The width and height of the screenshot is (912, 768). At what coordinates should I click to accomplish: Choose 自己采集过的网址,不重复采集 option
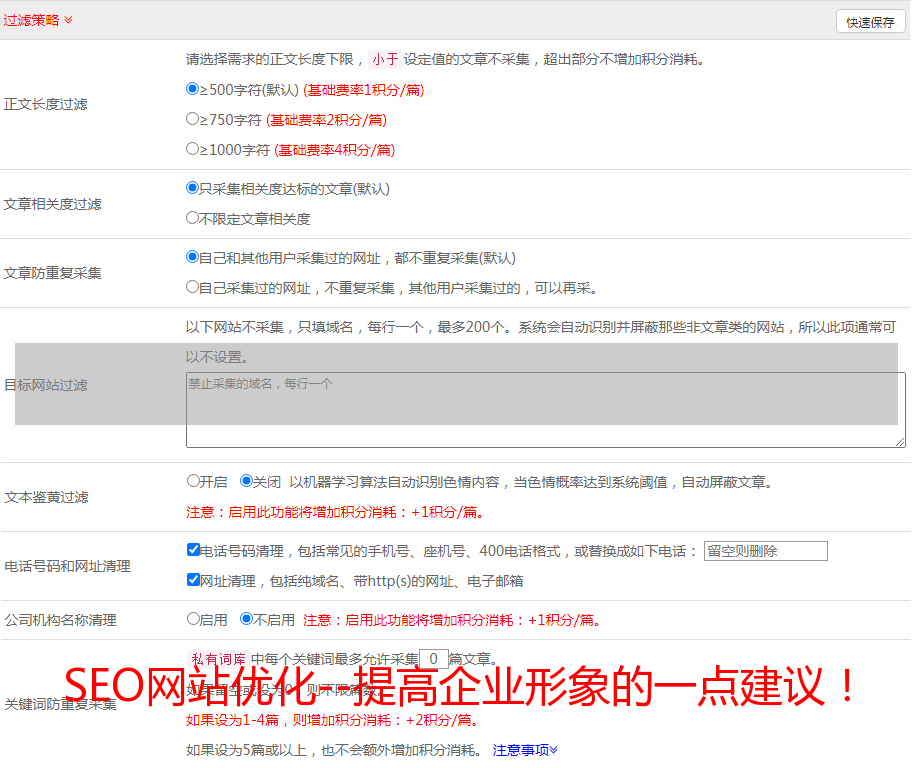[193, 287]
